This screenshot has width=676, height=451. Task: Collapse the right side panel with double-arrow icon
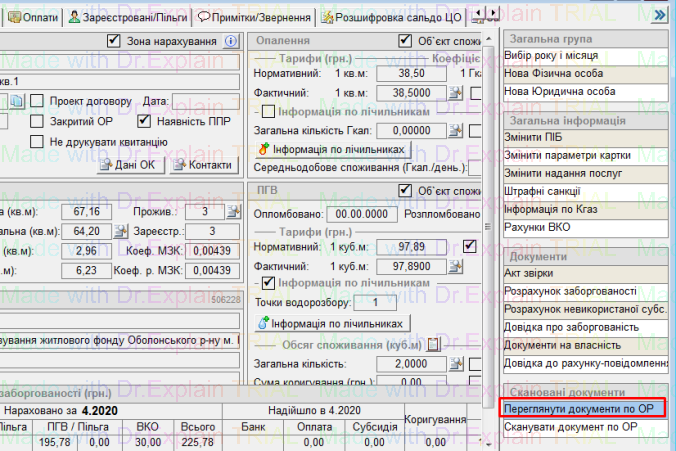click(659, 17)
